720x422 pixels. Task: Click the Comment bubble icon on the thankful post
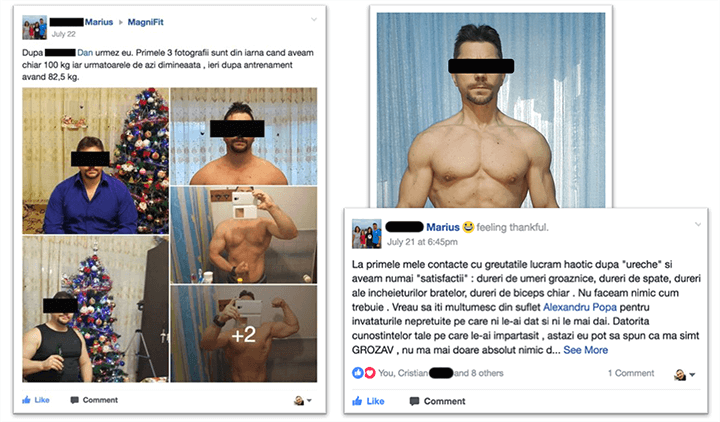[414, 401]
